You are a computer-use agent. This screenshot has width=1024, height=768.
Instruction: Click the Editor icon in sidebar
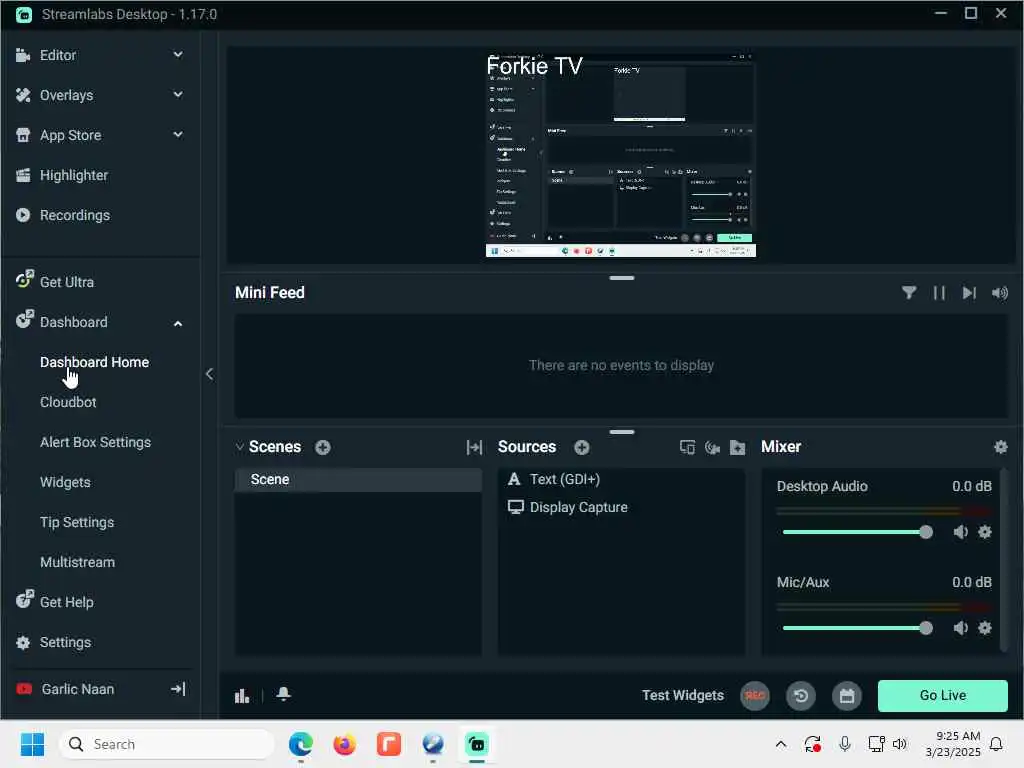tap(23, 55)
